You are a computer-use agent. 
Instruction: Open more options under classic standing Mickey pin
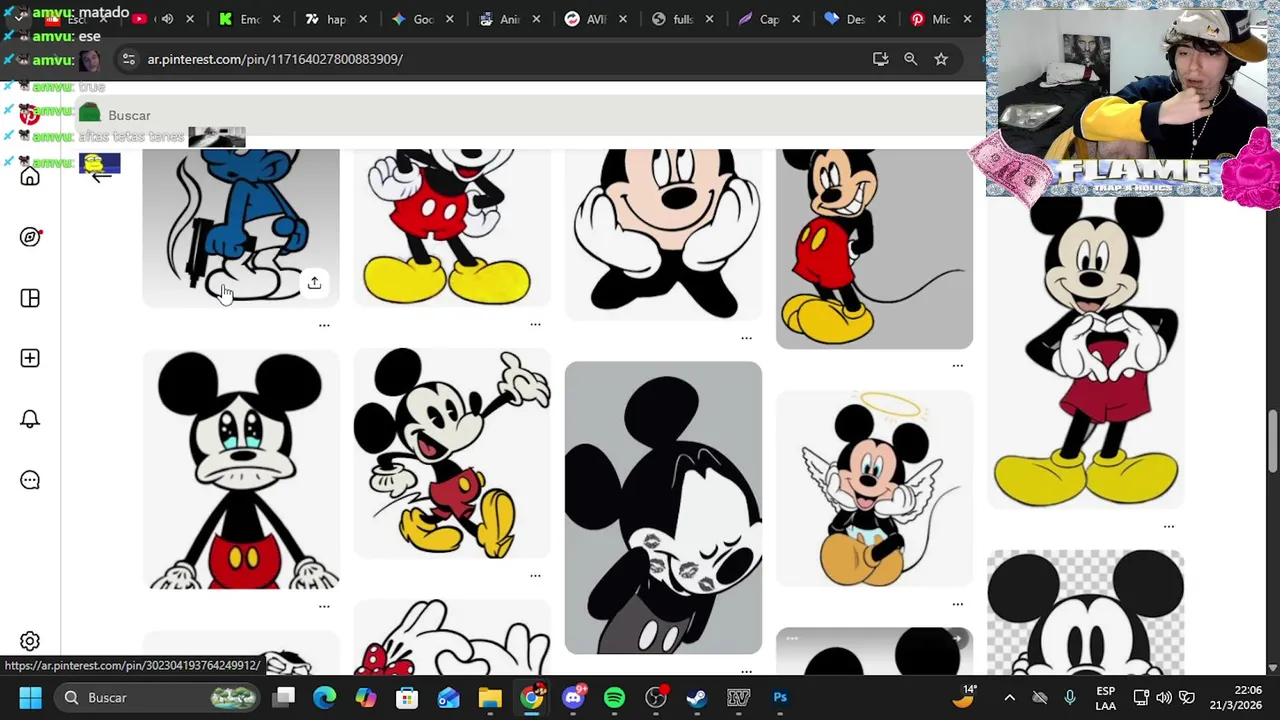pos(535,324)
